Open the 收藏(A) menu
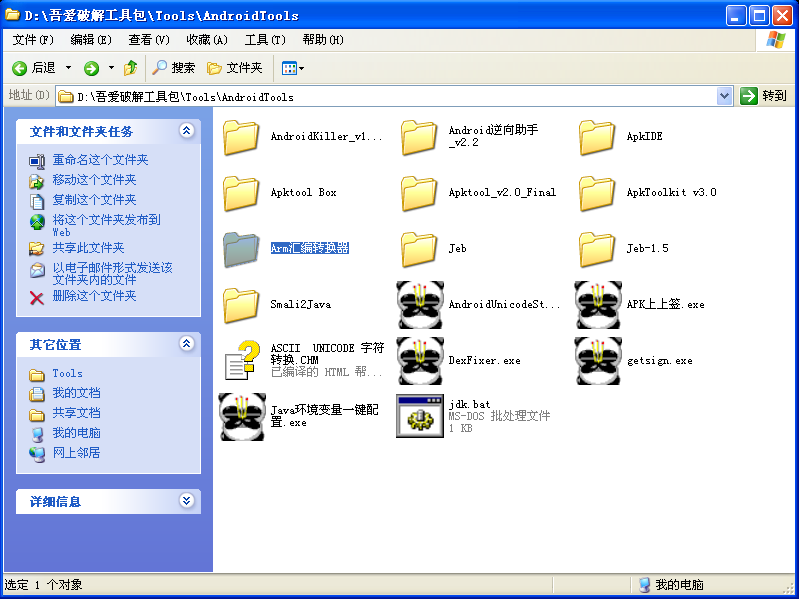Screen dimensions: 799x599 click(x=207, y=40)
